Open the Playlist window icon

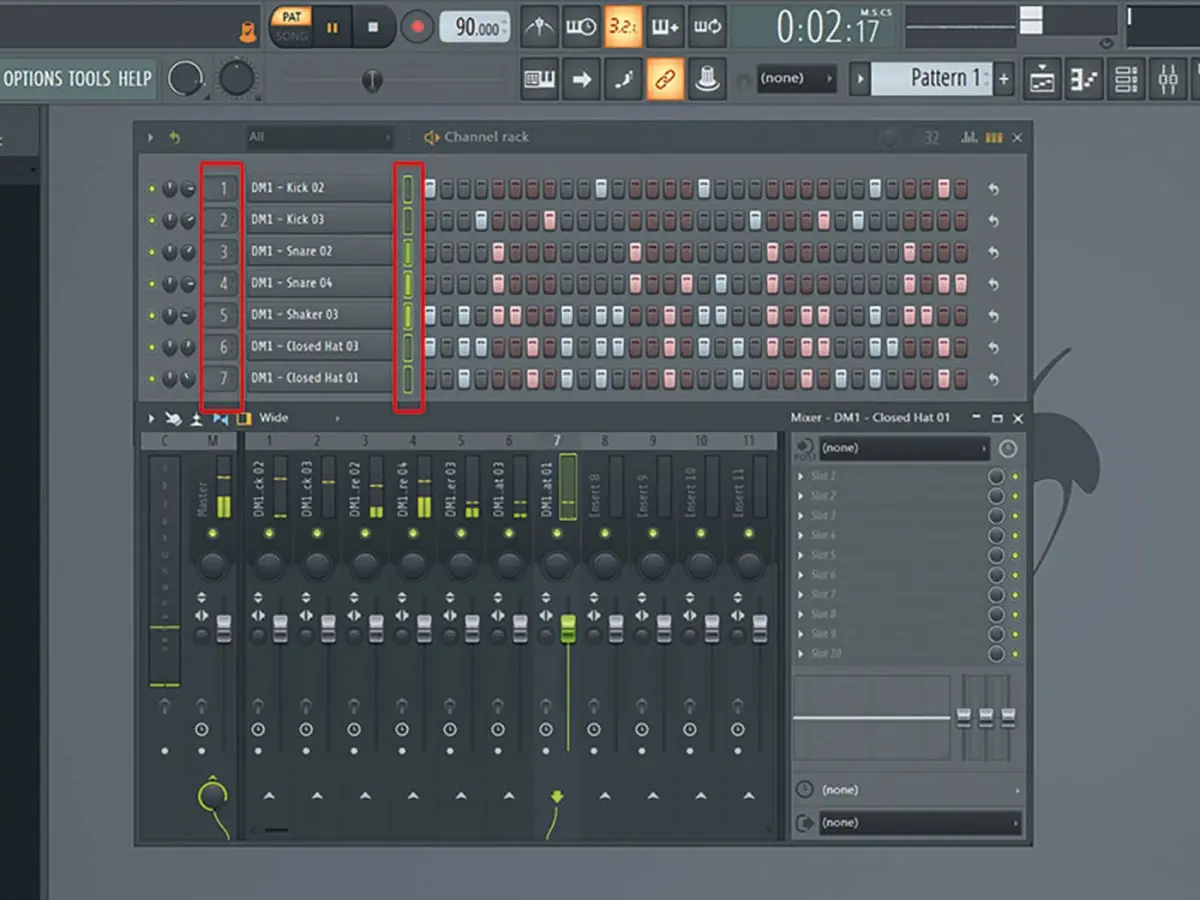[1042, 80]
